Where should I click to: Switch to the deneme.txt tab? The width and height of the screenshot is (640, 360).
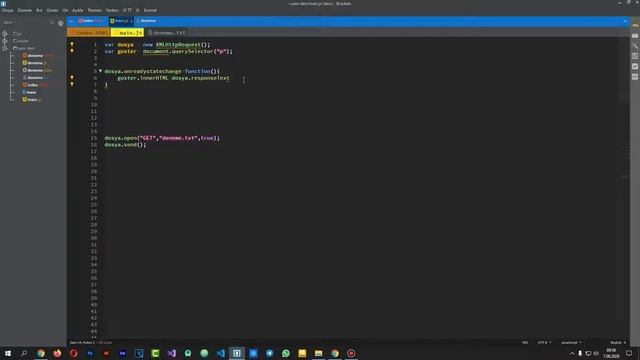(x=167, y=32)
